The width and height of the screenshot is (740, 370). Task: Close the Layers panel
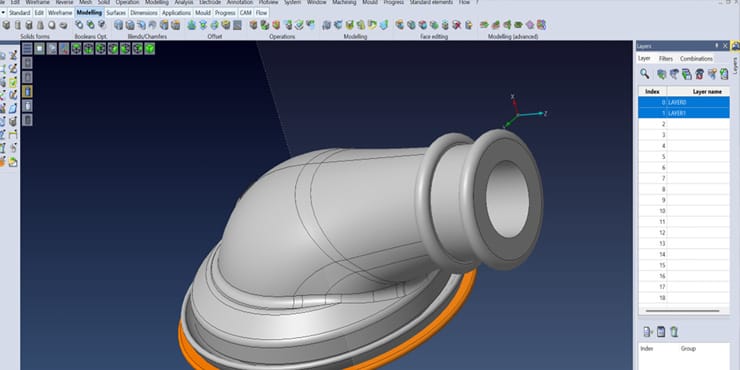coord(725,46)
